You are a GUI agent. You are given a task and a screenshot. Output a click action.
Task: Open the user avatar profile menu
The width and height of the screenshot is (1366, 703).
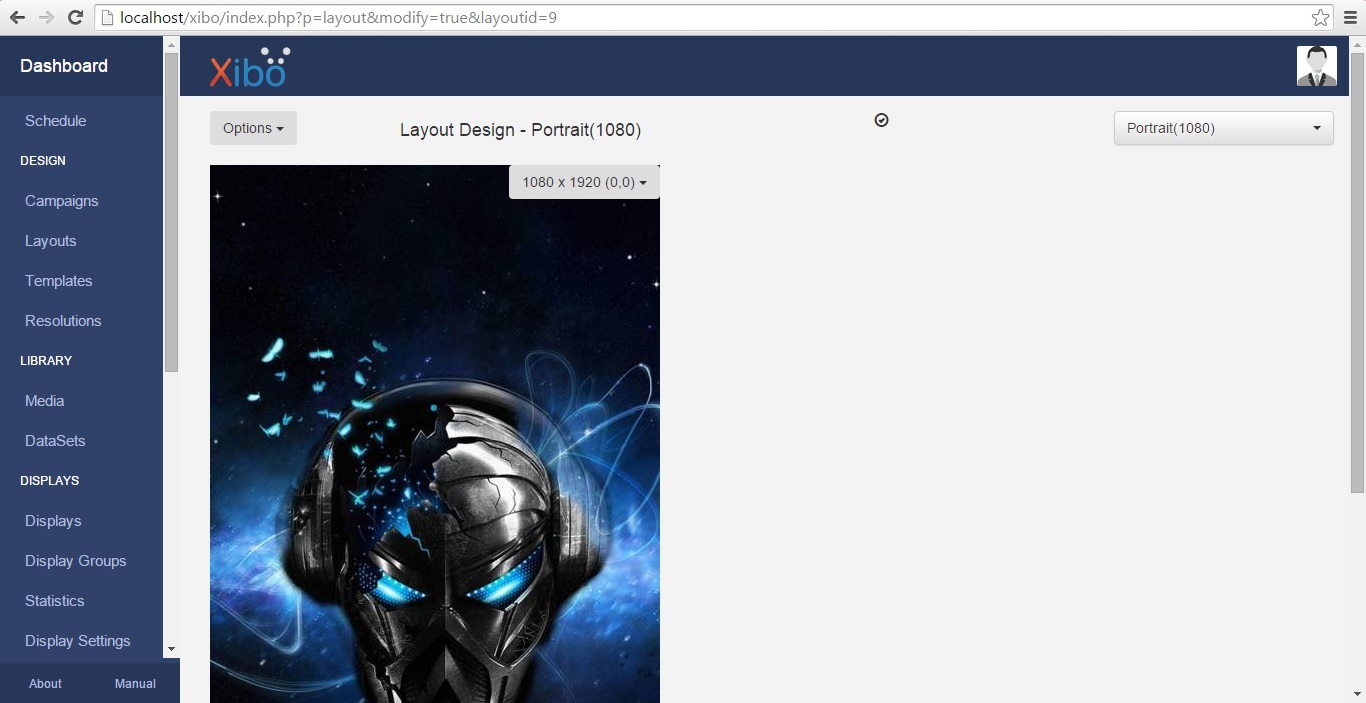tap(1317, 66)
